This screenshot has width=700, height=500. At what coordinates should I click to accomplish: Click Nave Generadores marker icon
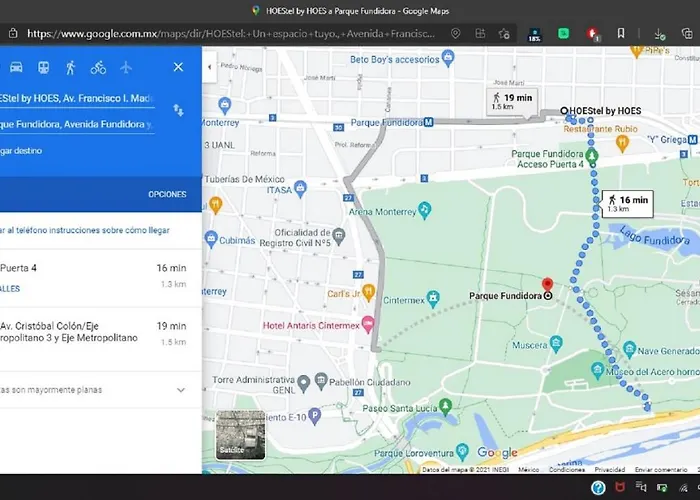pos(629,350)
